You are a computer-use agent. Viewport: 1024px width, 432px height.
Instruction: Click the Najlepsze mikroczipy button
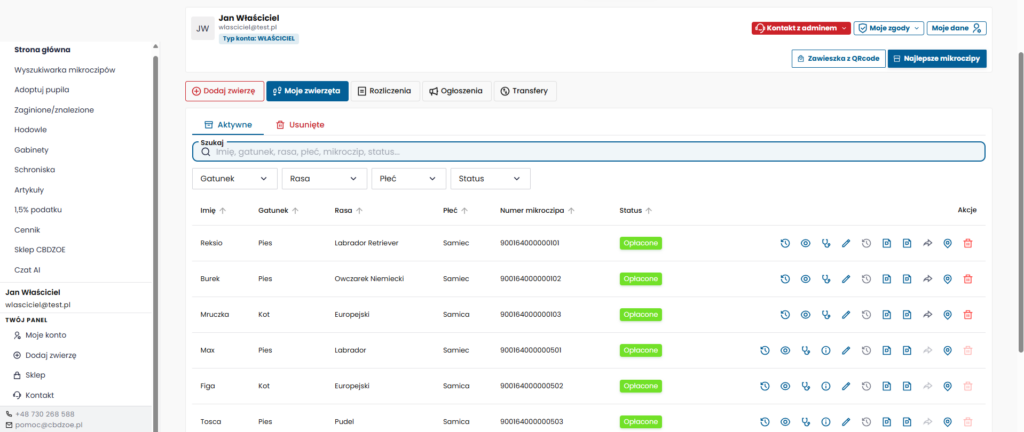pos(937,59)
